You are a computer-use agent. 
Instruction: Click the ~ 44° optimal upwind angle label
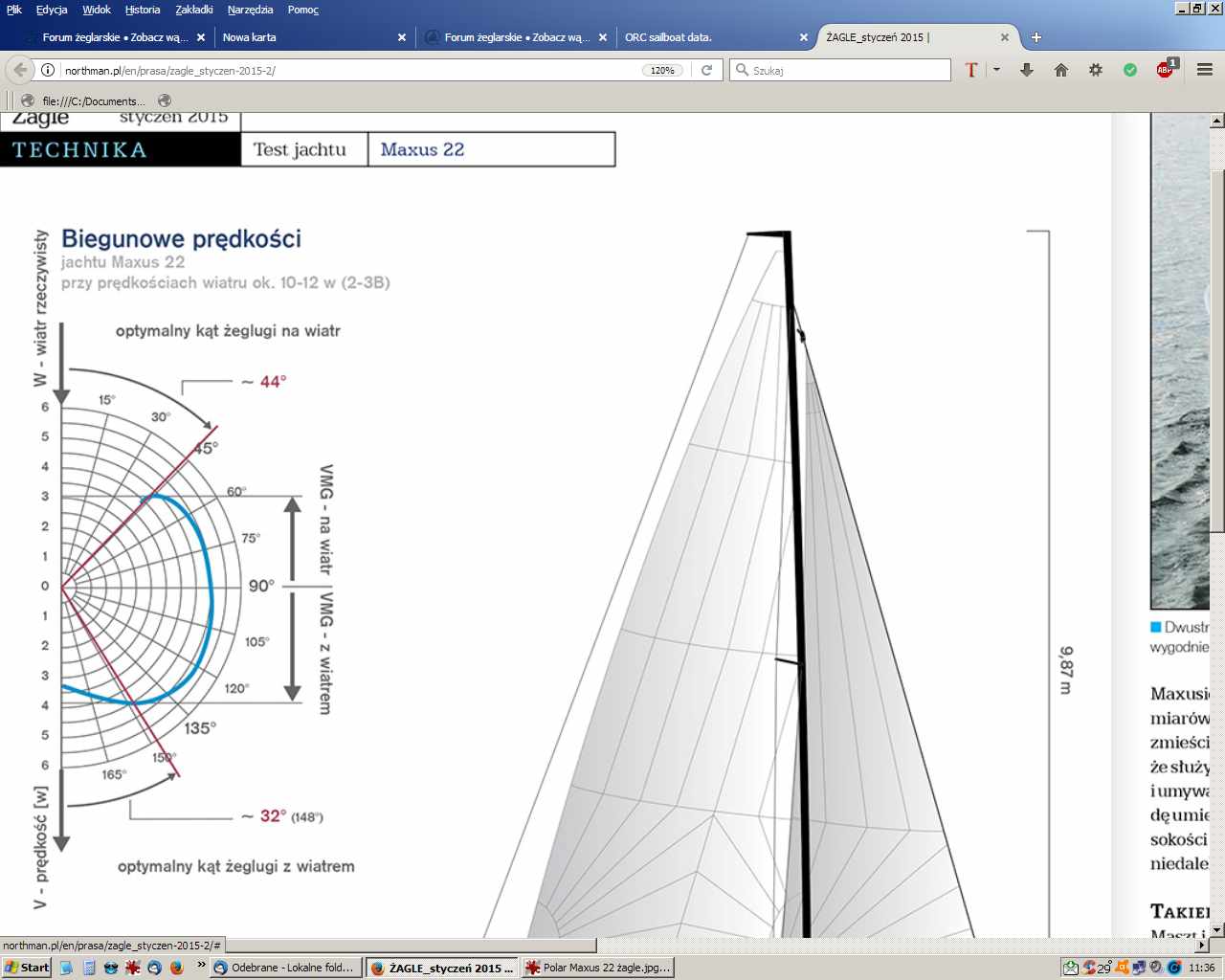point(263,382)
